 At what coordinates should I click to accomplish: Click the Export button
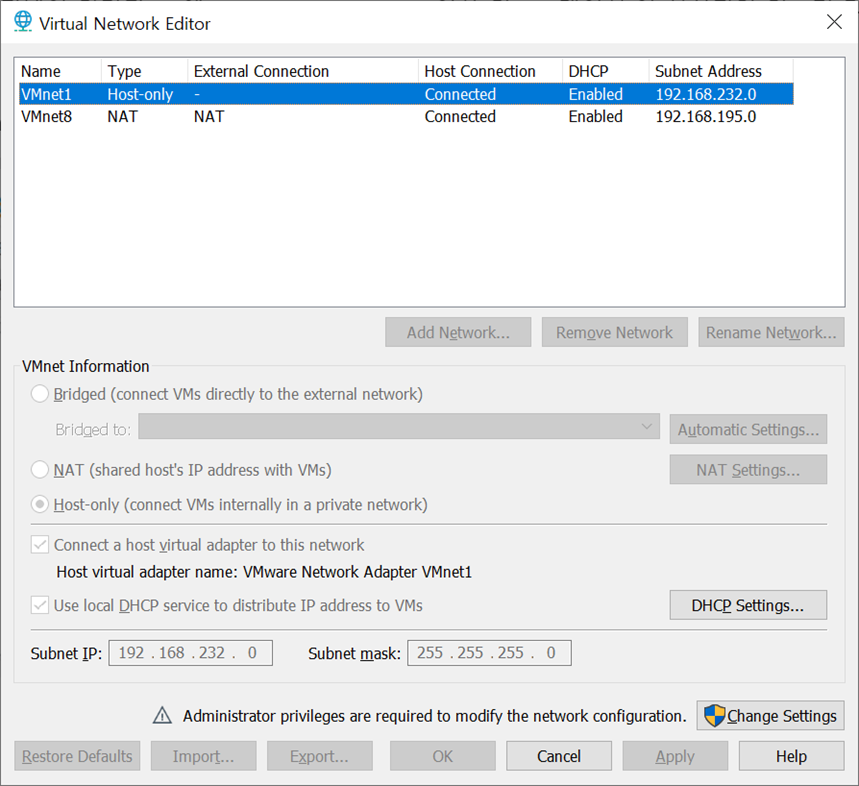[x=320, y=756]
